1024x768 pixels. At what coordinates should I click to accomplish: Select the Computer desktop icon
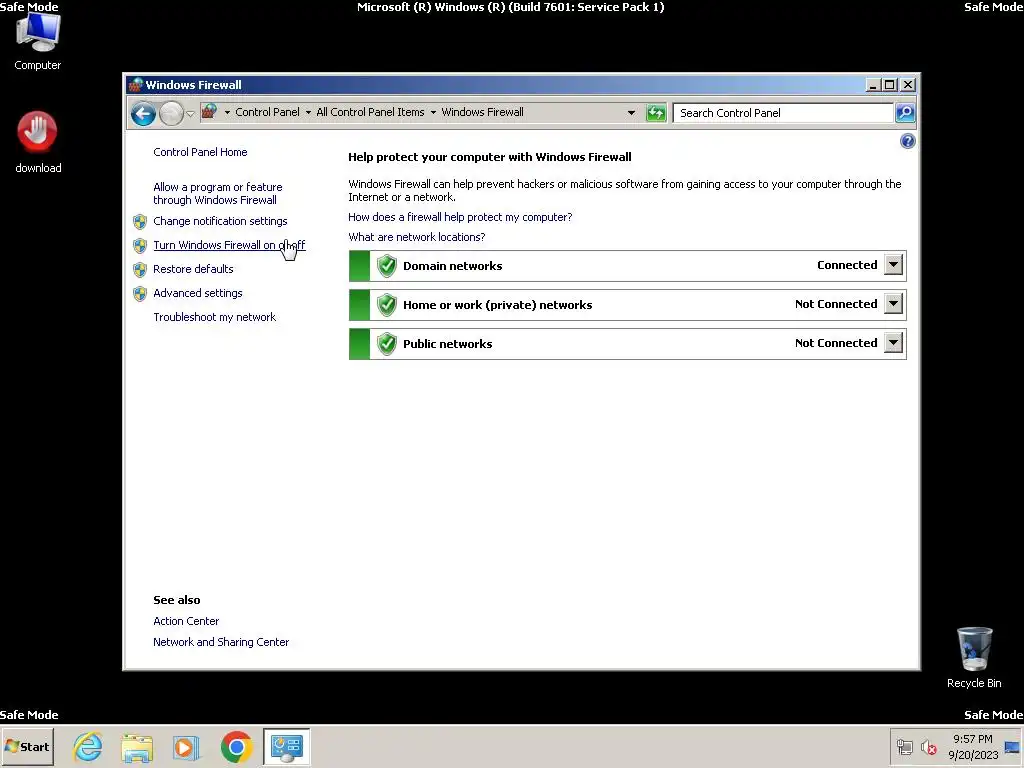[37, 42]
